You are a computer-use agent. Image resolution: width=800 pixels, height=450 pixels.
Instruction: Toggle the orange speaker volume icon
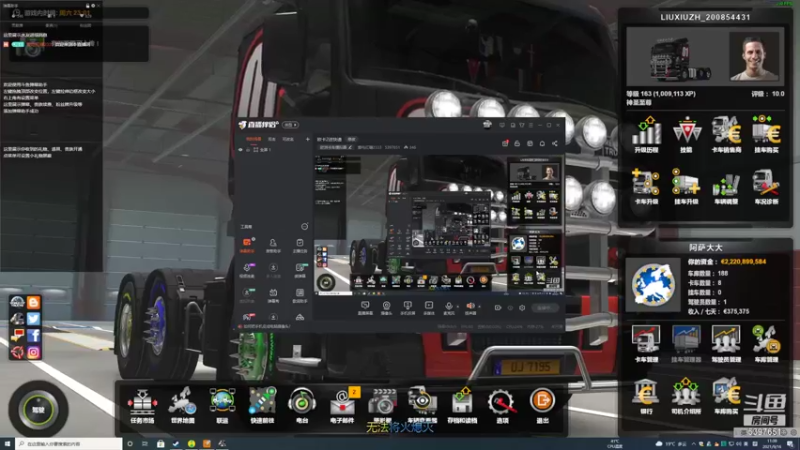pos(470,306)
